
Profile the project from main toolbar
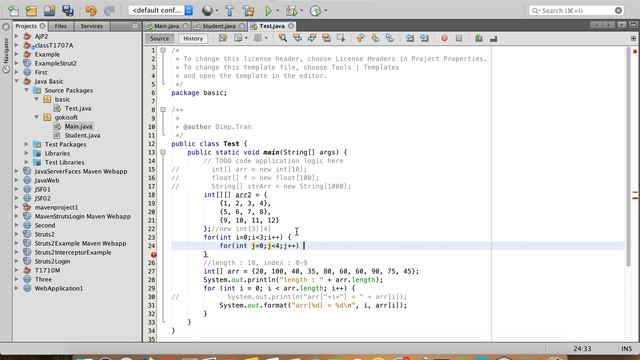[315, 11]
